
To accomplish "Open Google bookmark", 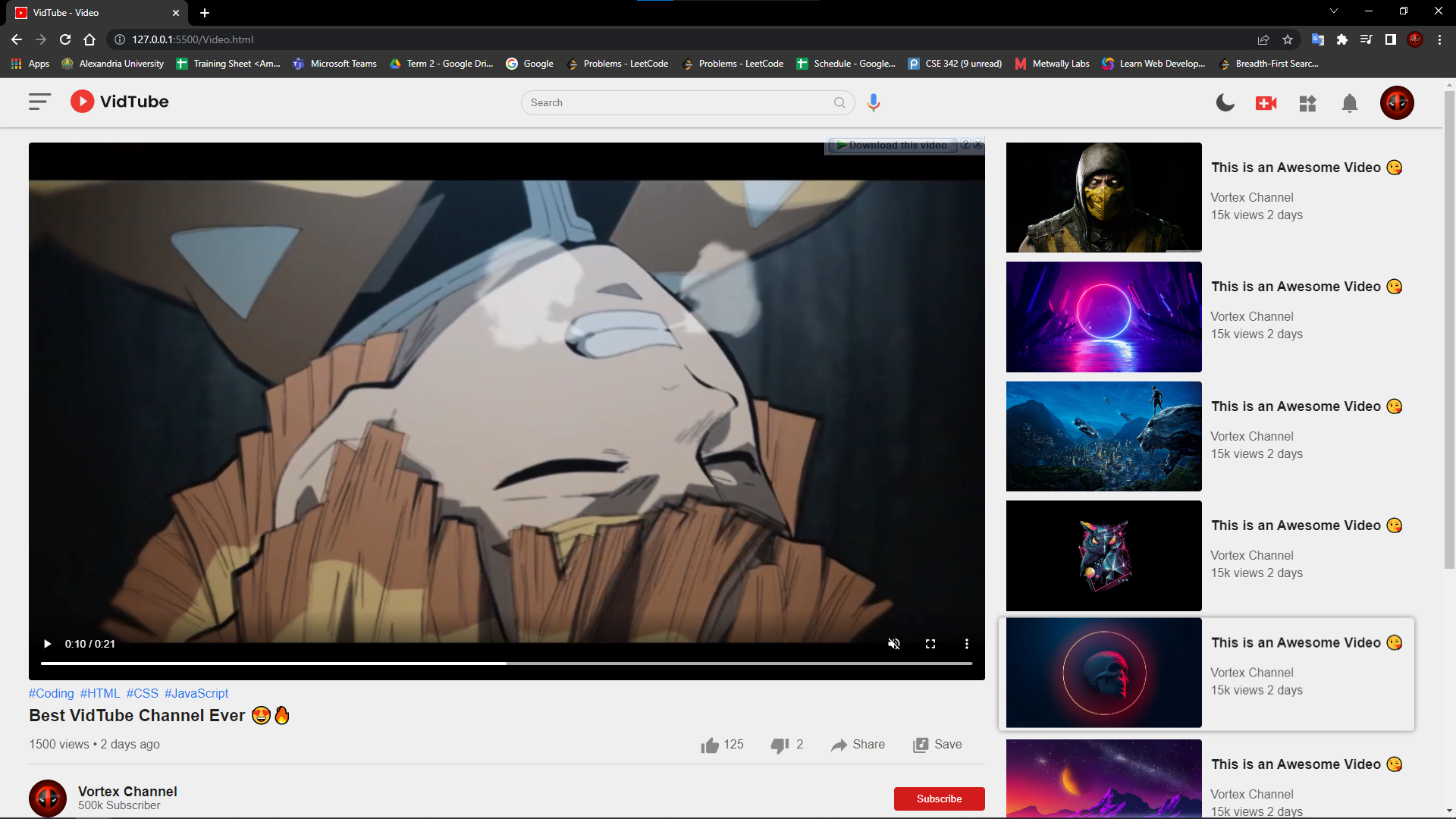I will (530, 64).
